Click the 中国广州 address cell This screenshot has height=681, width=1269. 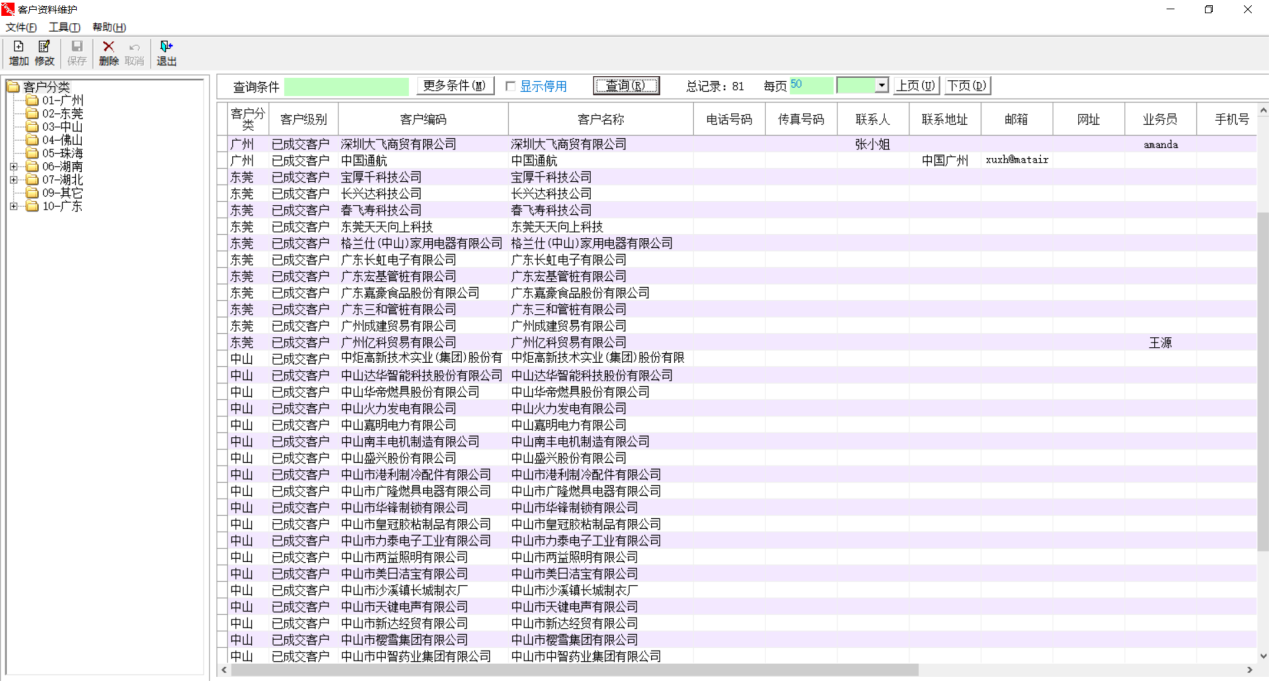pyautogui.click(x=945, y=160)
